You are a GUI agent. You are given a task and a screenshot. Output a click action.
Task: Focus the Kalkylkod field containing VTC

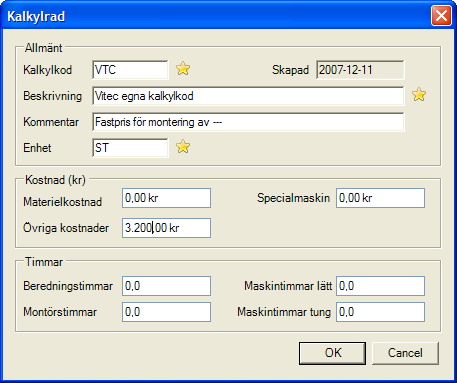click(x=130, y=70)
